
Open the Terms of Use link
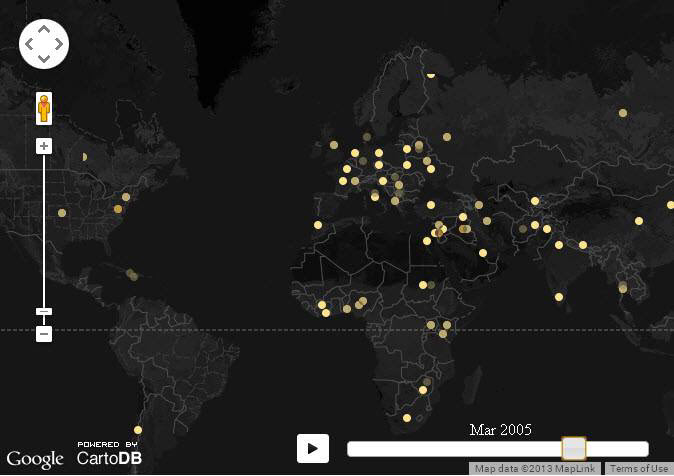pyautogui.click(x=639, y=469)
